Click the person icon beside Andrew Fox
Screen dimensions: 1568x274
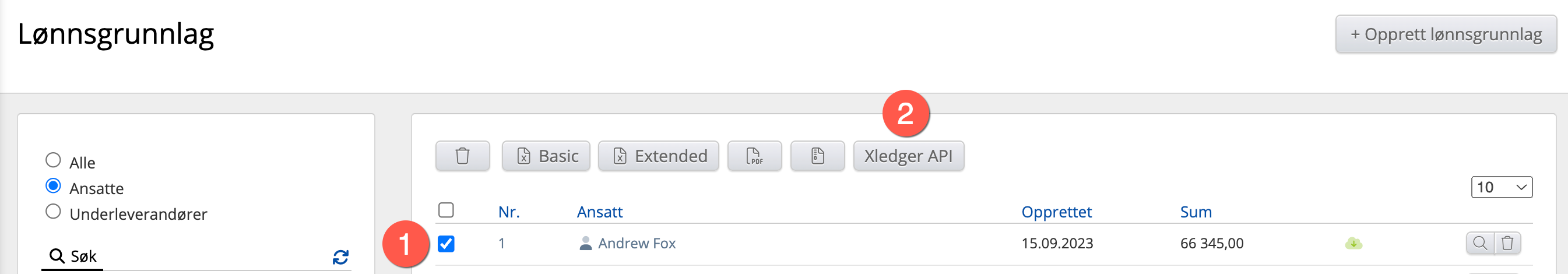[x=585, y=244]
